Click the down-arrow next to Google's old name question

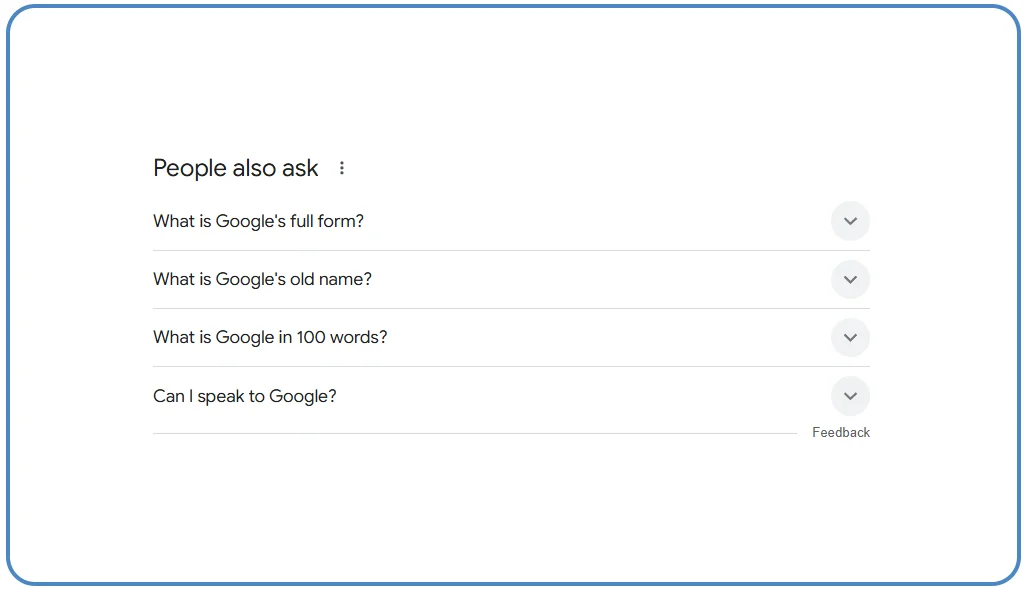(850, 279)
